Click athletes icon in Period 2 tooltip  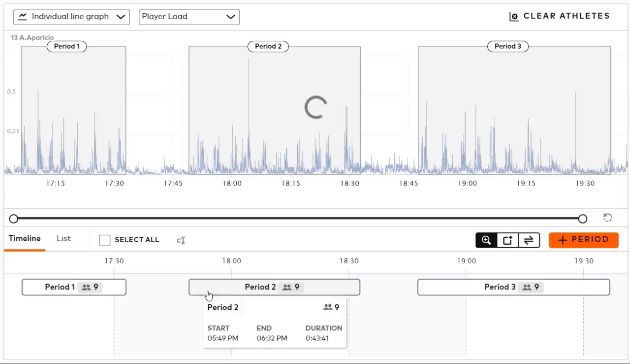328,307
